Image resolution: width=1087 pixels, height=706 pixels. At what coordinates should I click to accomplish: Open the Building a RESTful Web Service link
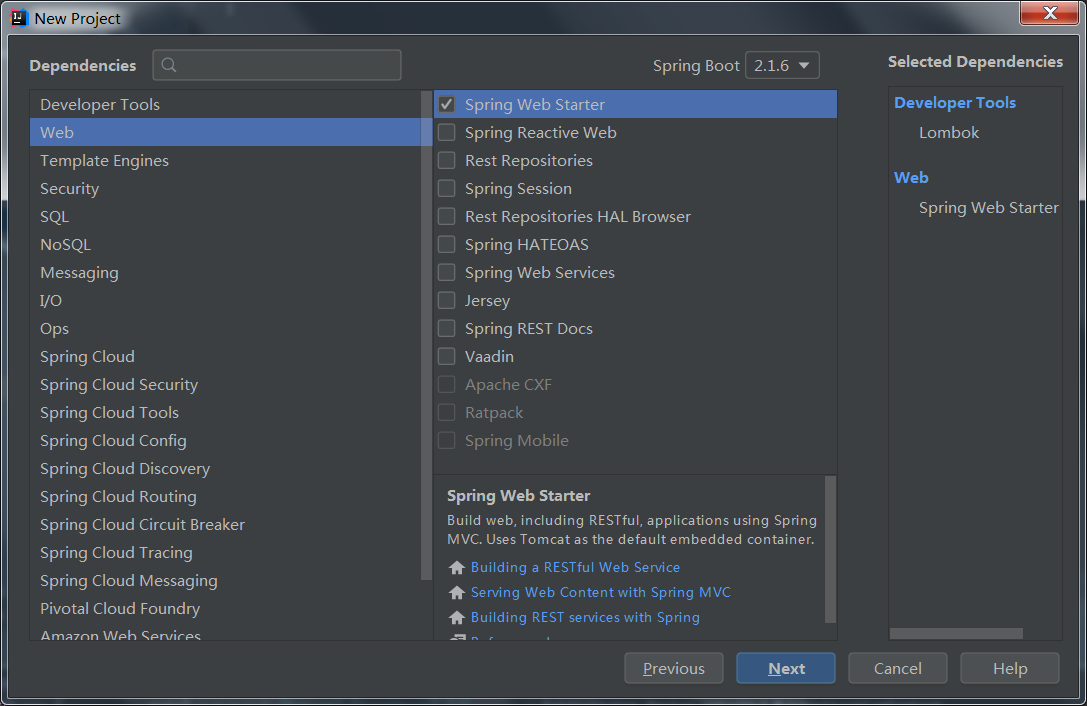click(575, 567)
